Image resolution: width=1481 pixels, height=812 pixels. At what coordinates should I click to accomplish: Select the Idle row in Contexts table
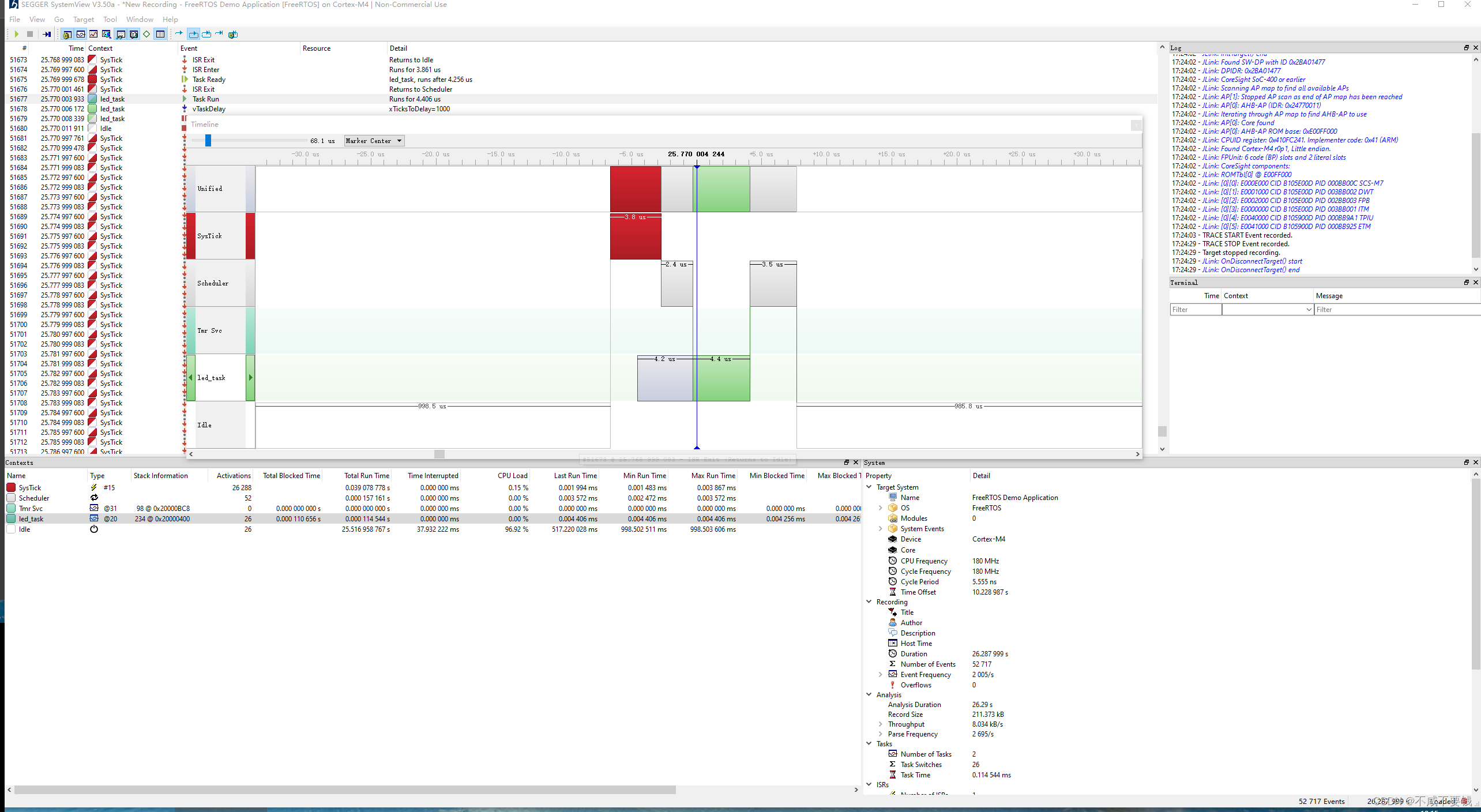433,529
